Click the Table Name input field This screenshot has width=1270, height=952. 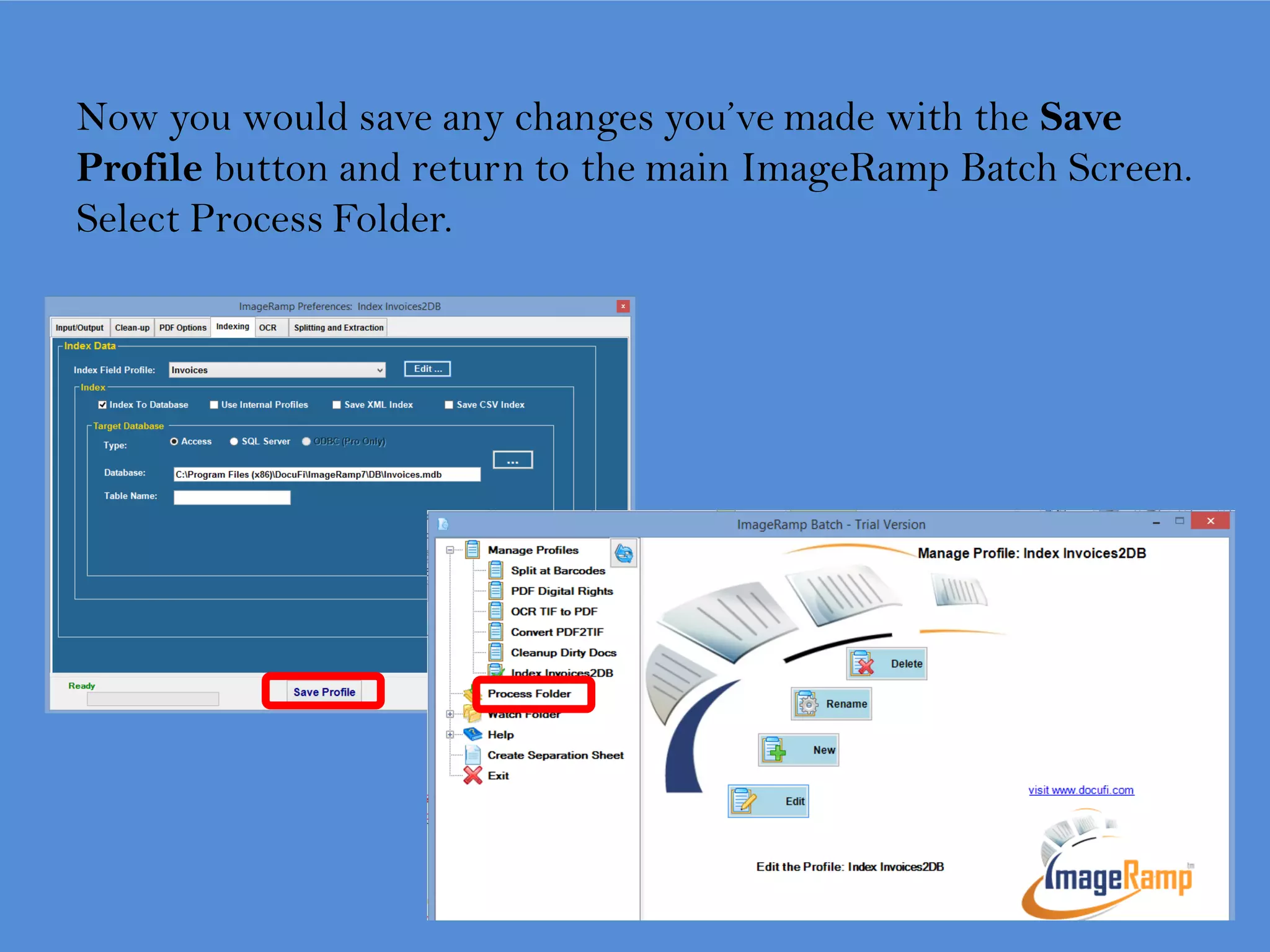coord(232,497)
